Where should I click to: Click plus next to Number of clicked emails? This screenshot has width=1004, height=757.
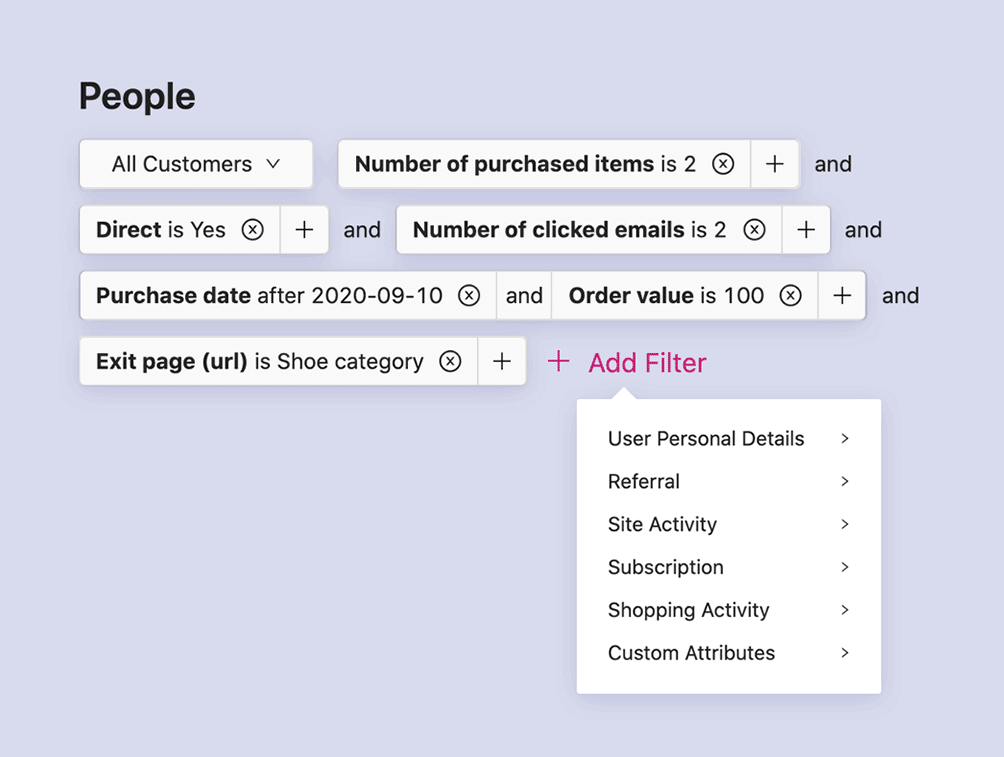tap(806, 230)
